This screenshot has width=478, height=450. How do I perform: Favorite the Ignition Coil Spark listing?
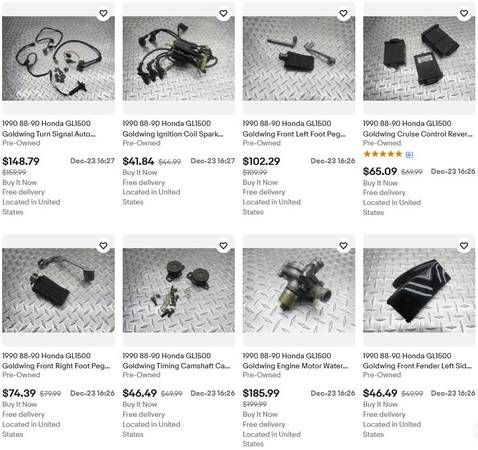(223, 13)
